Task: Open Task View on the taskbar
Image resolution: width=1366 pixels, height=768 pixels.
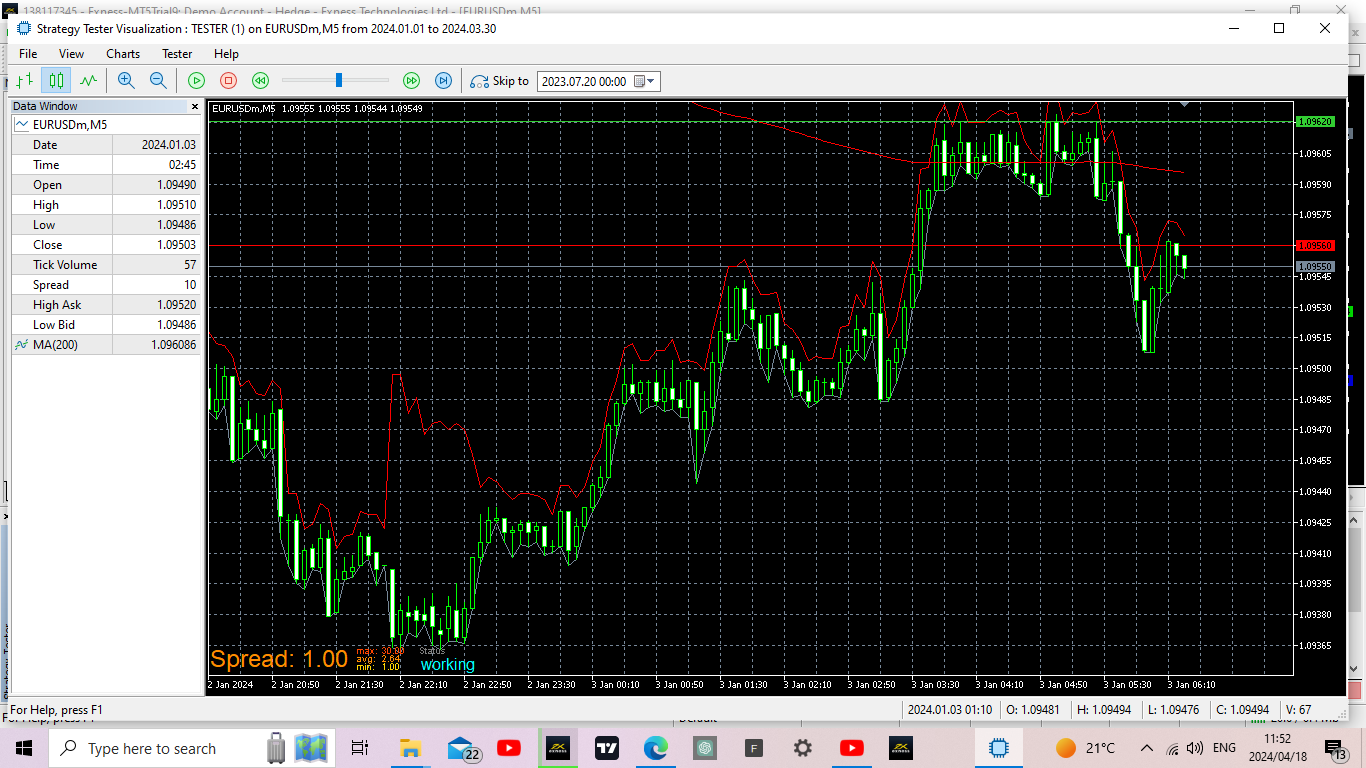Action: tap(360, 748)
